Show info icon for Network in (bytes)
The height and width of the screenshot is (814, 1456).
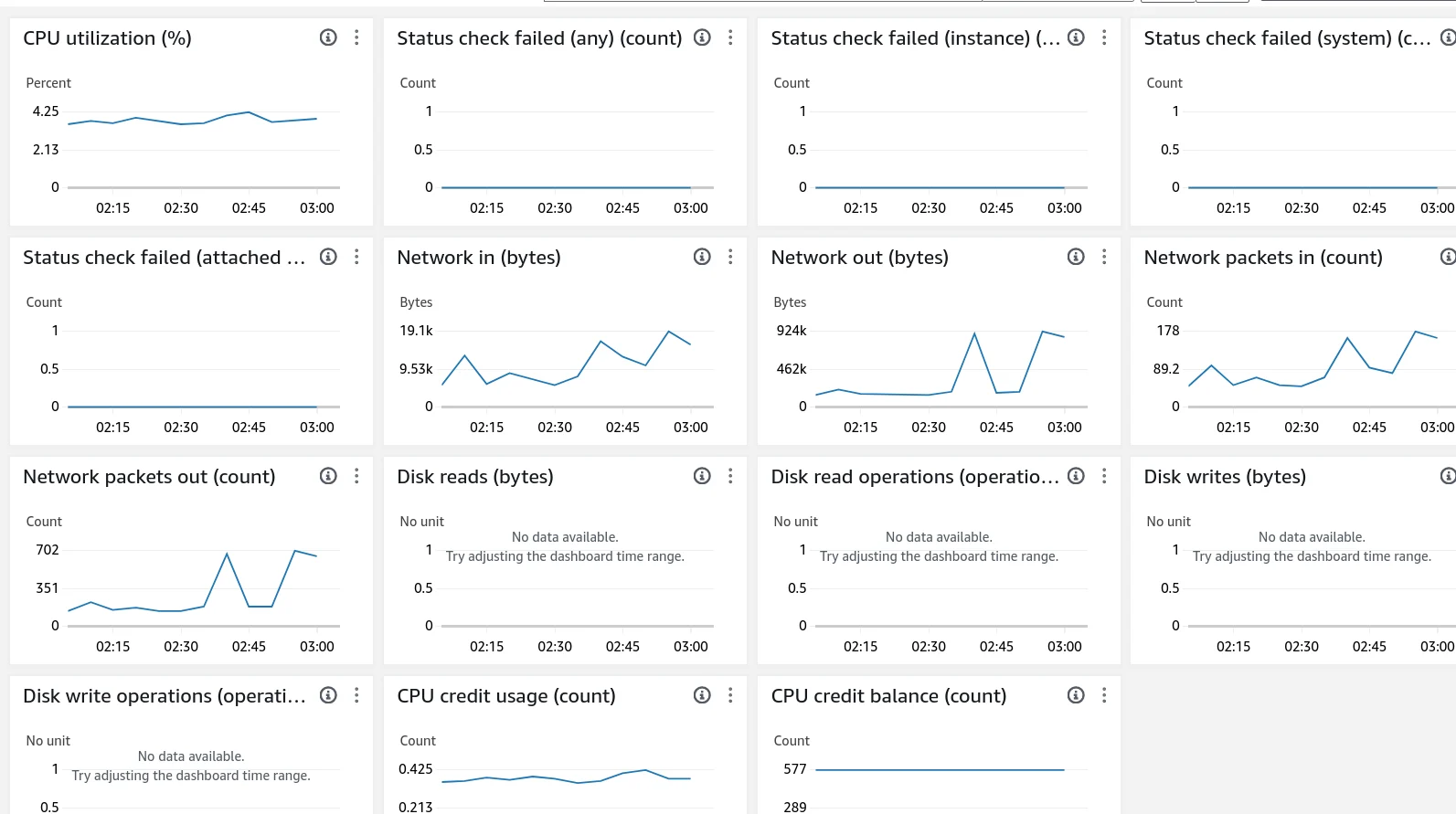(x=702, y=257)
